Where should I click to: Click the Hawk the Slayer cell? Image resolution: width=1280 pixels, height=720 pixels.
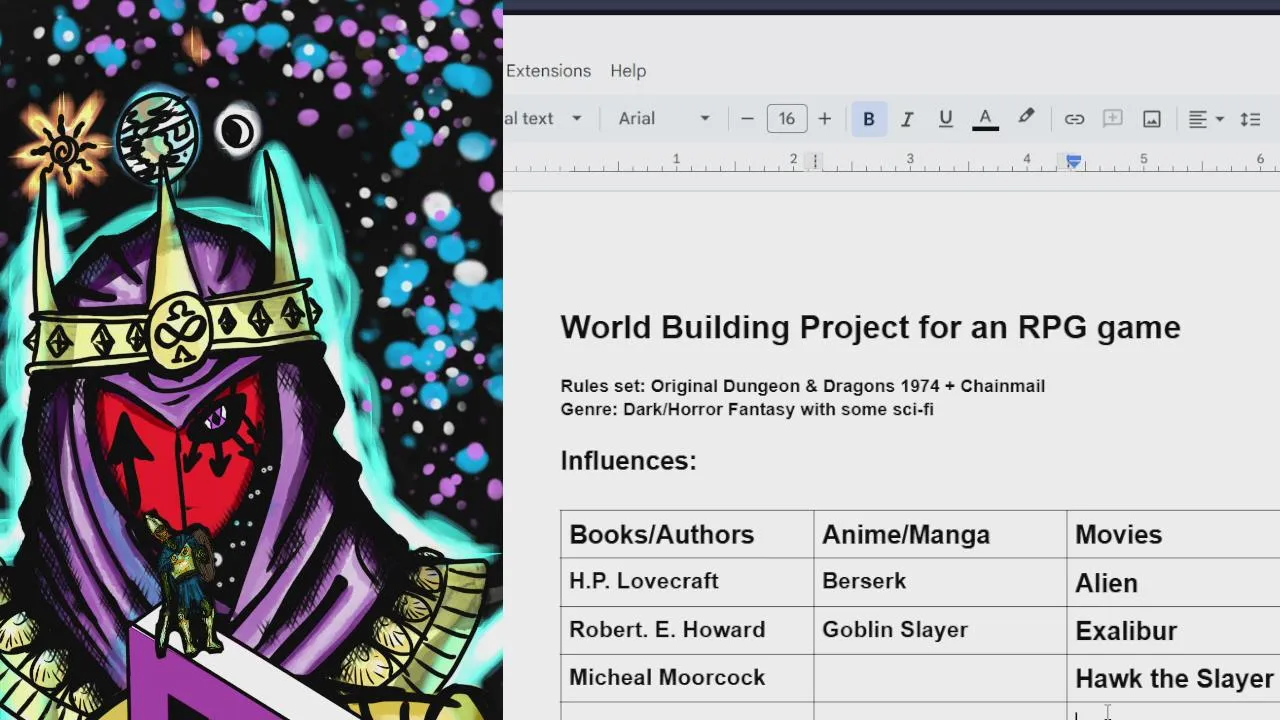tap(1174, 678)
